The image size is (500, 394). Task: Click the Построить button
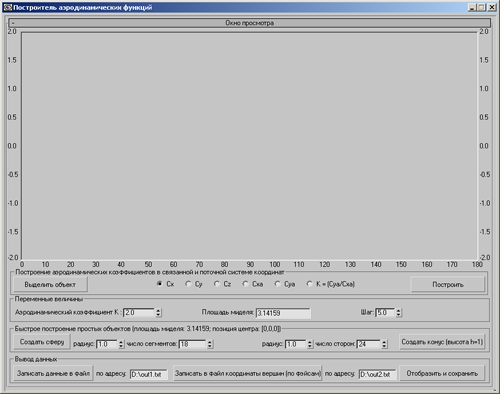(448, 284)
